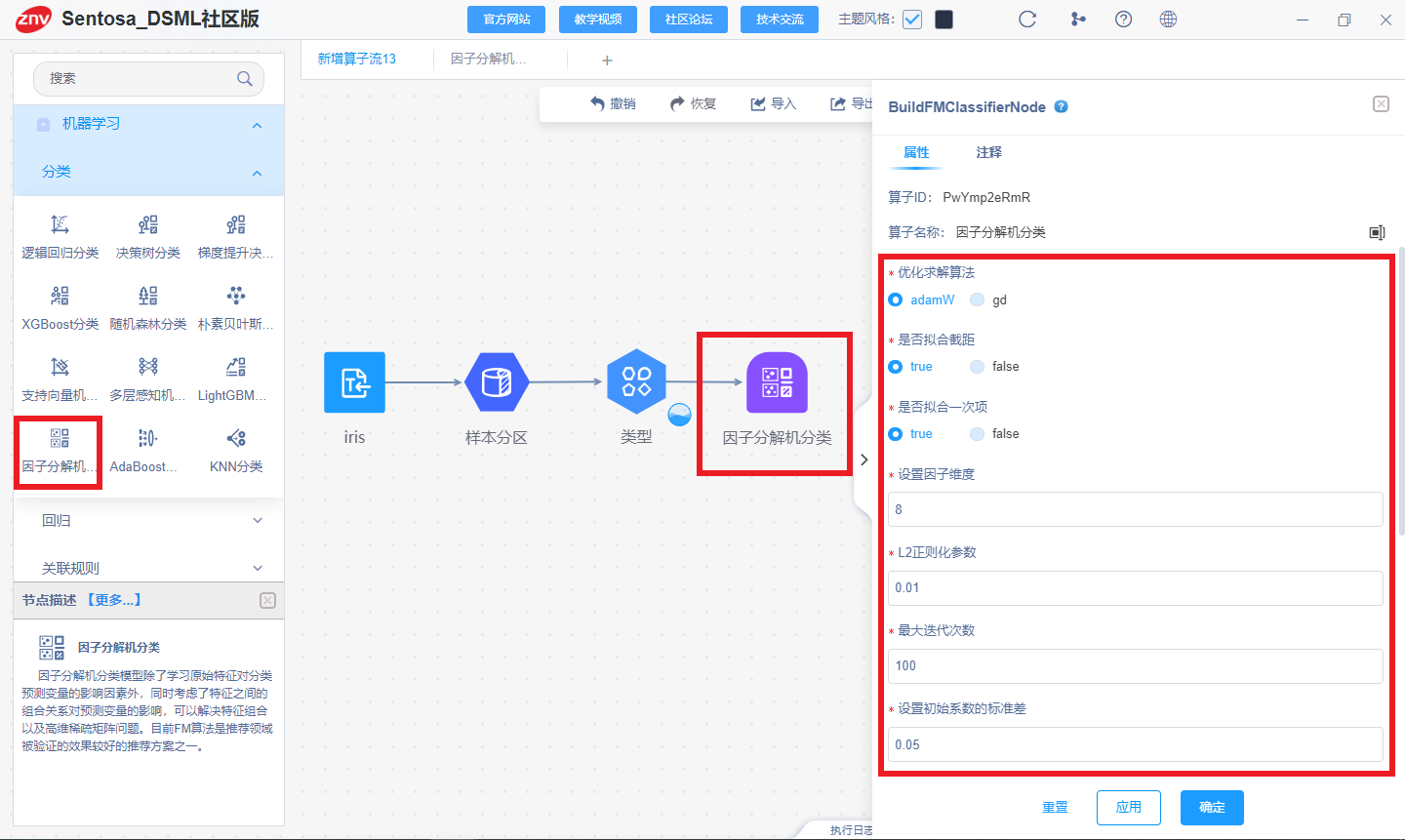Click the Sentosa_DSML ZNV logo

33,20
